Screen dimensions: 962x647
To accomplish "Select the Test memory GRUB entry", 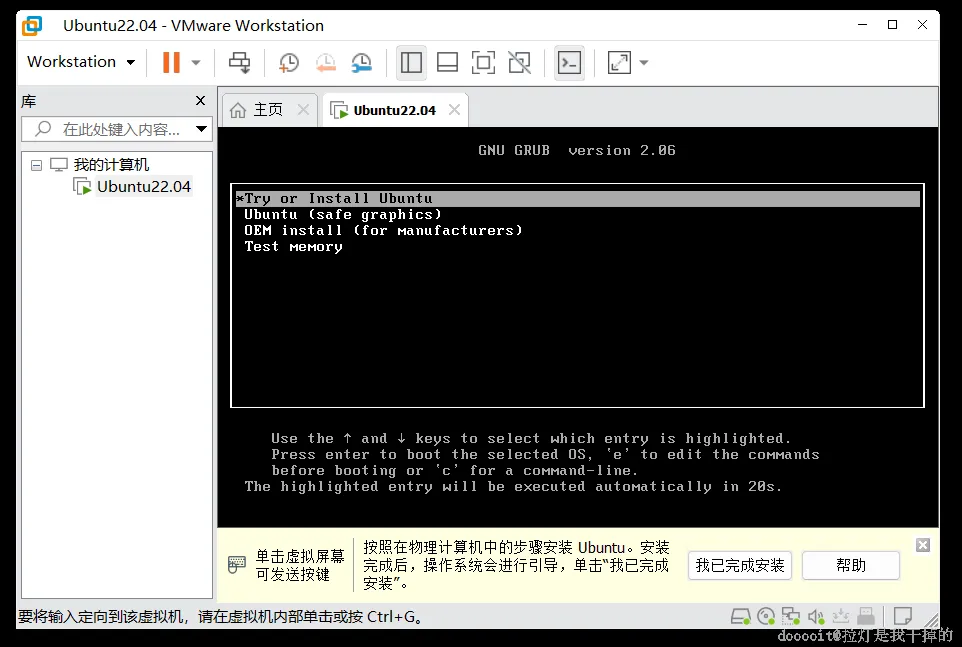I will (293, 247).
